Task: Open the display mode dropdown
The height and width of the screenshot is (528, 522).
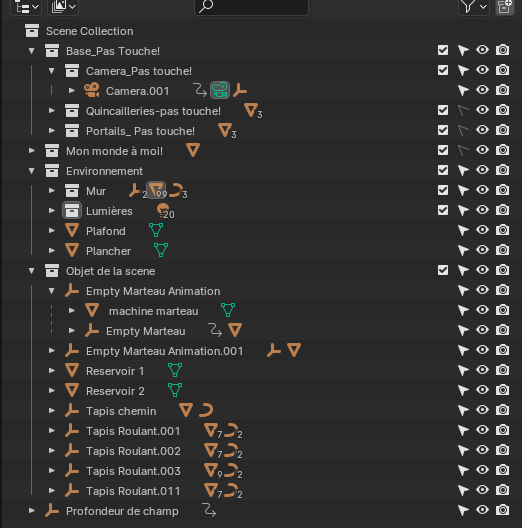Action: tap(26, 6)
